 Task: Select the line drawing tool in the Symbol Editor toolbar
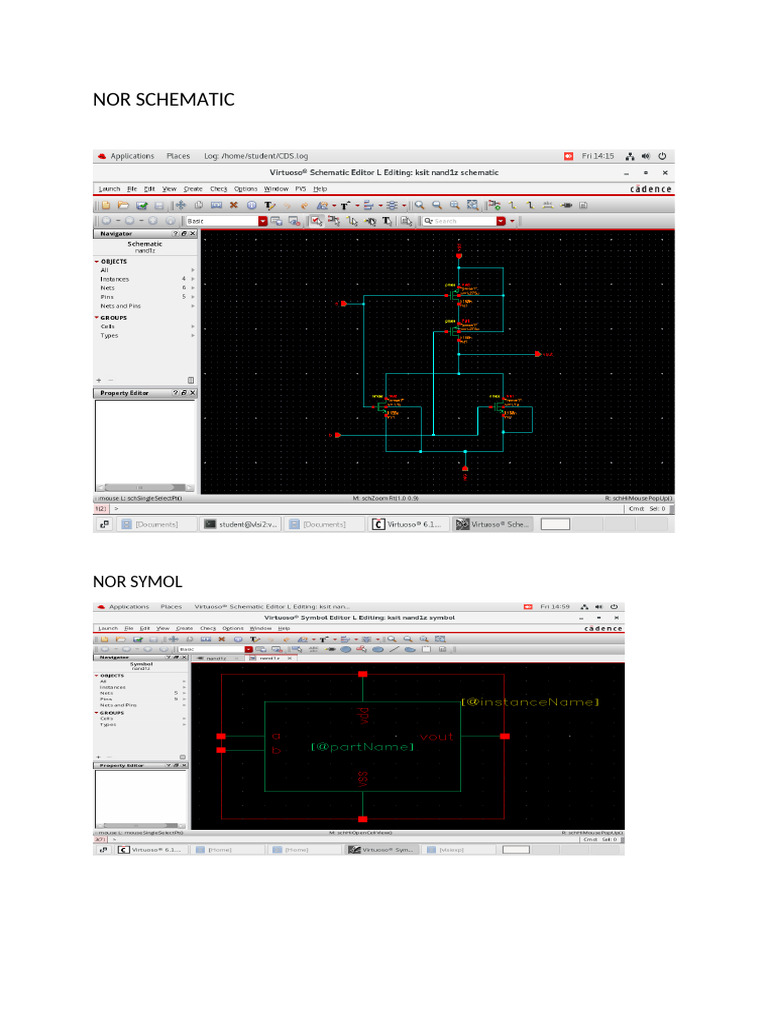tap(394, 650)
